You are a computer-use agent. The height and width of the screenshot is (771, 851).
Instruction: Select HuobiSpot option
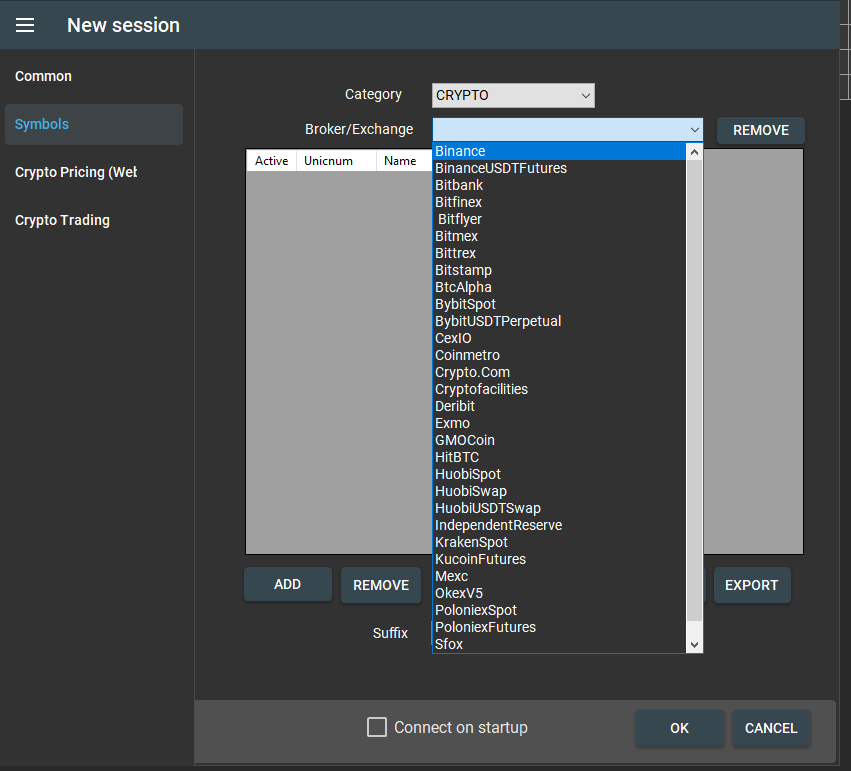[560, 474]
